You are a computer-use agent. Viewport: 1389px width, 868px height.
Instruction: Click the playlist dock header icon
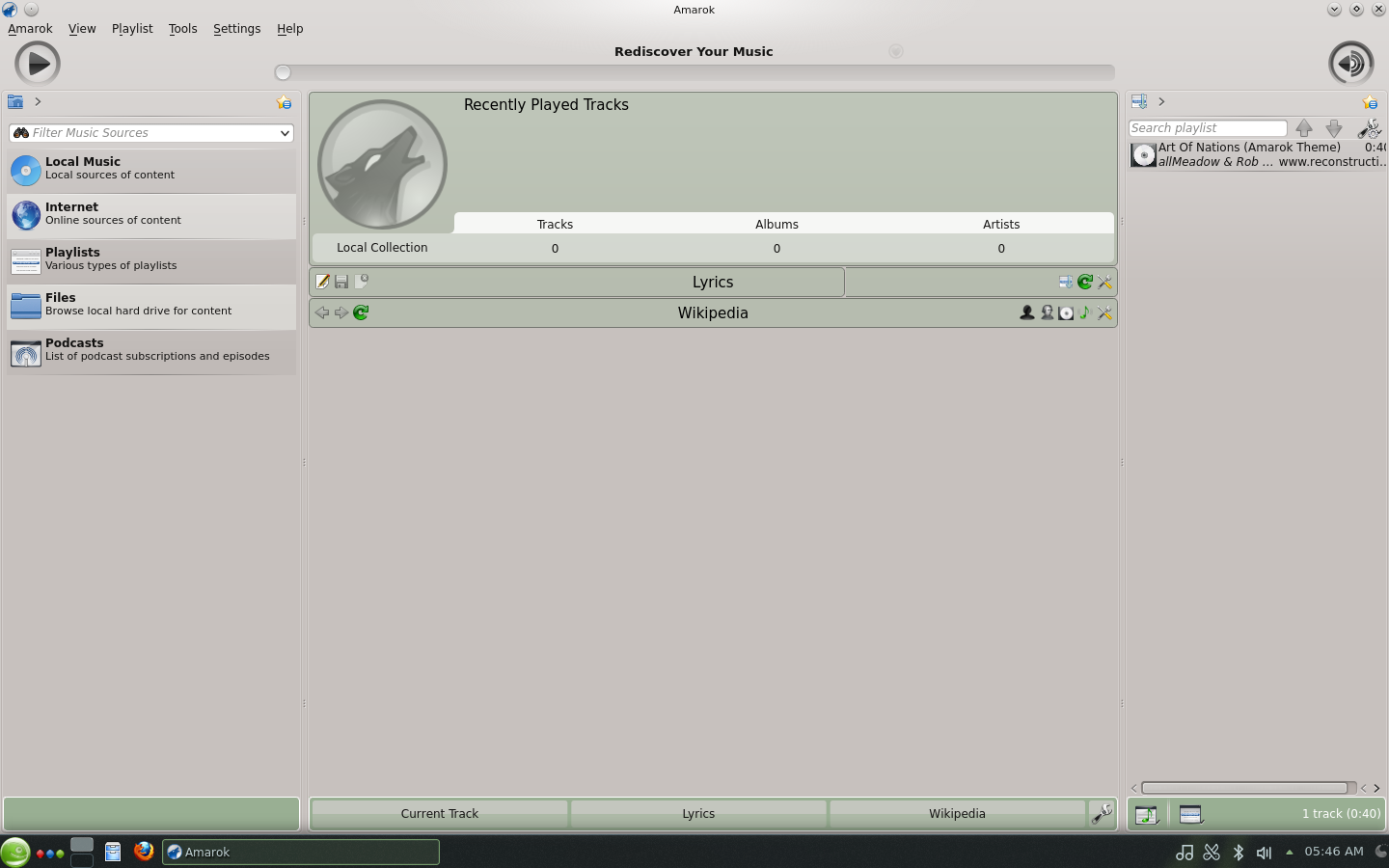pos(1139,101)
